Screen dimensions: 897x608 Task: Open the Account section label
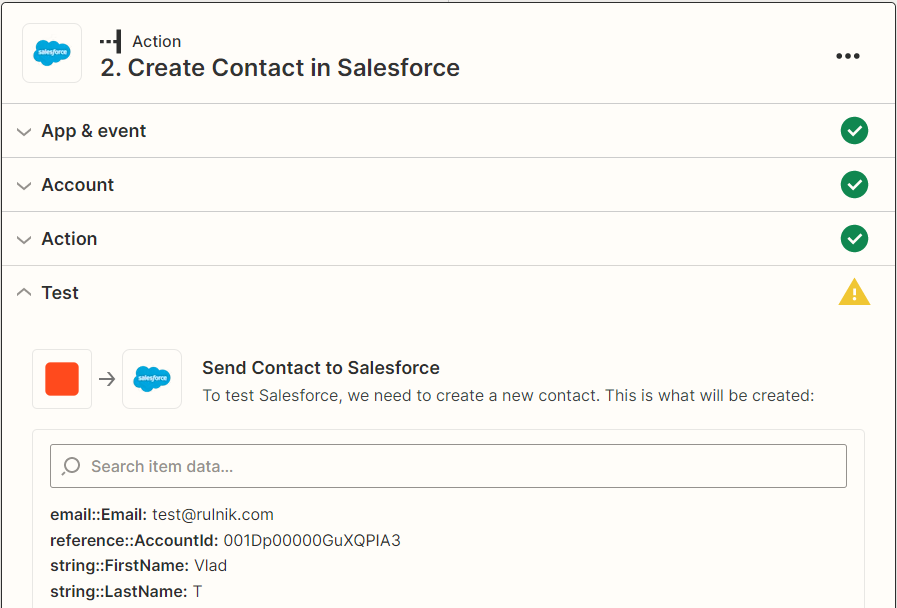pos(78,185)
